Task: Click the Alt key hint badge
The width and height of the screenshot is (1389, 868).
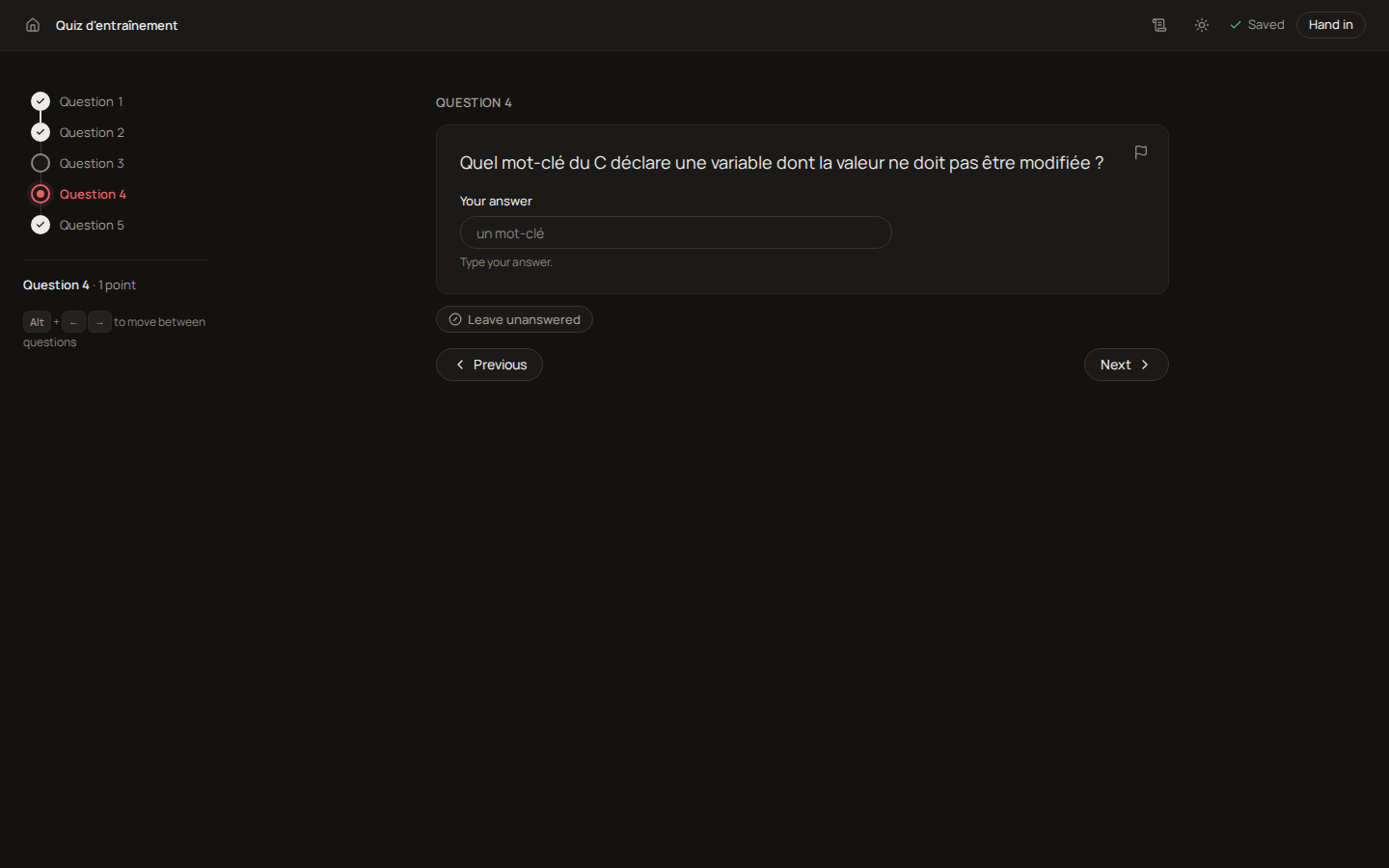Action: click(x=37, y=322)
